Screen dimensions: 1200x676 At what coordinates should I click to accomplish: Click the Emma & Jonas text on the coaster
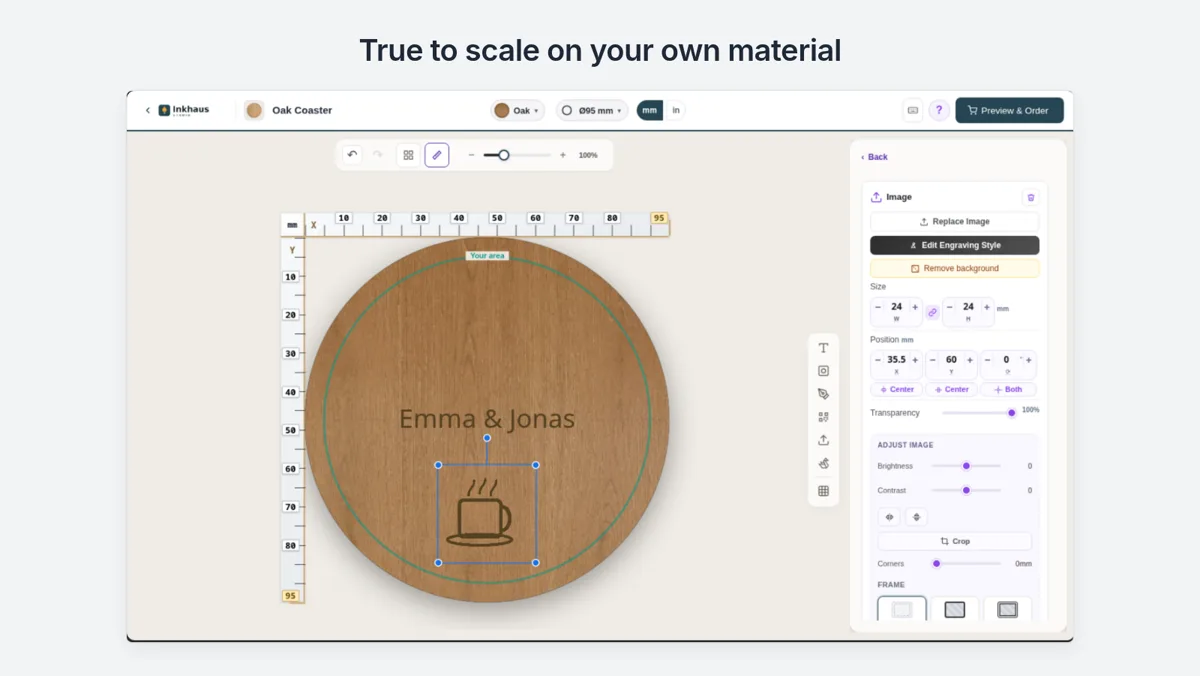click(487, 419)
